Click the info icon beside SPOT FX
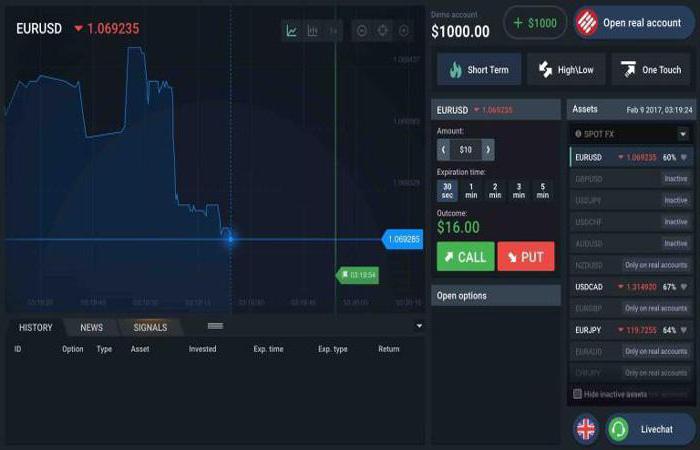 [x=578, y=133]
